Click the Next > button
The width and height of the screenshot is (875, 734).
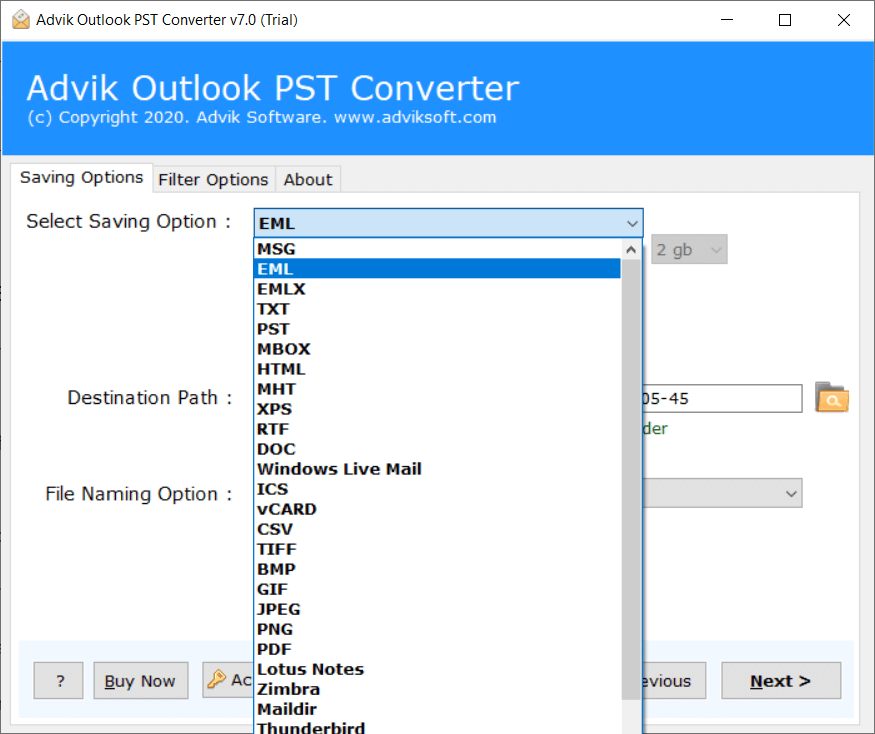[781, 680]
